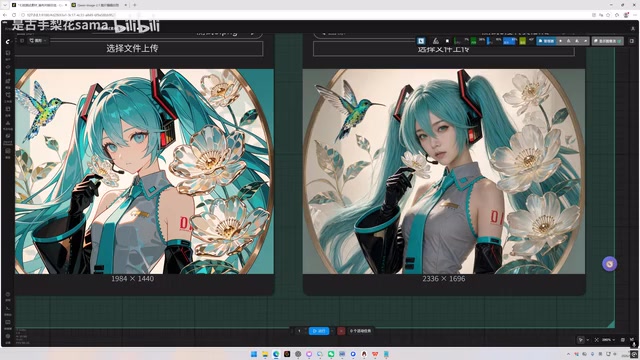Screen dimensions: 640x360
Task: Cancel the run with the red button
Action: point(341,331)
